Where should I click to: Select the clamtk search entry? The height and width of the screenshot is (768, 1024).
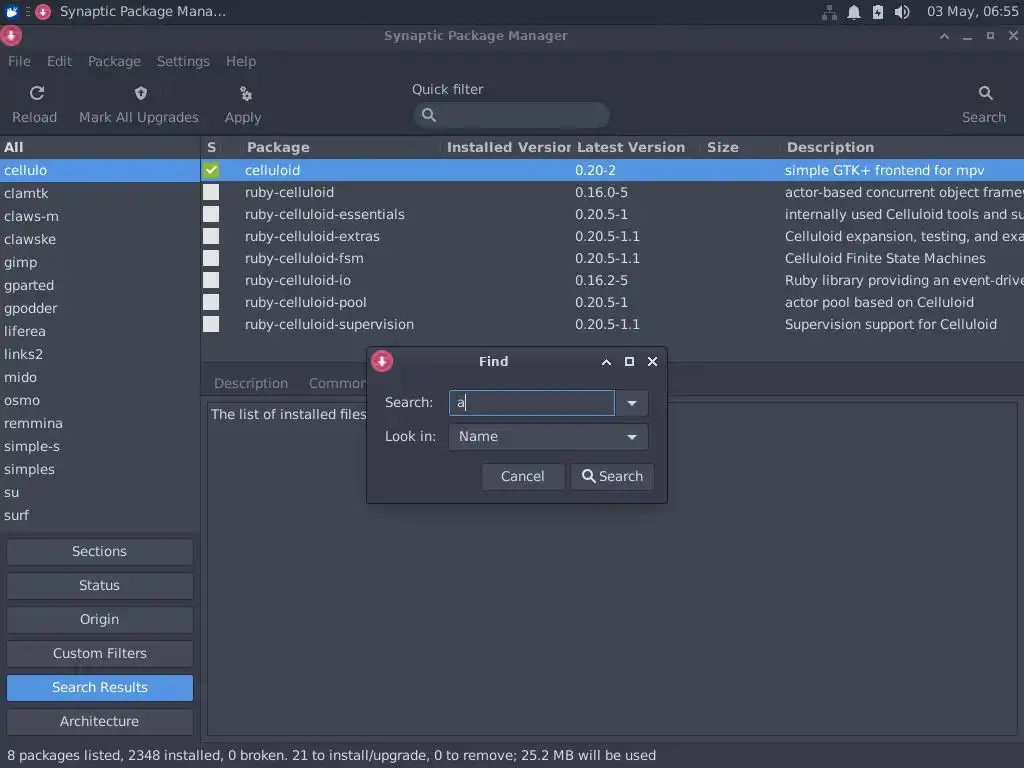[x=100, y=193]
